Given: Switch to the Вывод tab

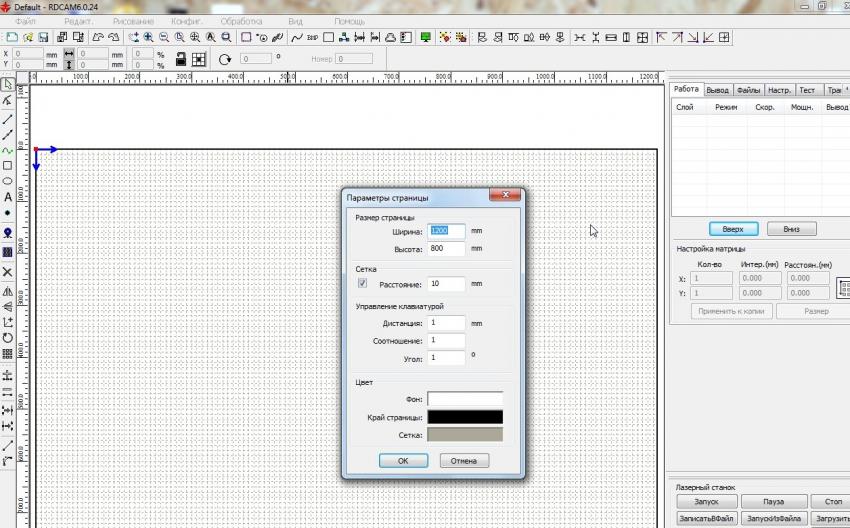Looking at the screenshot, I should pos(717,90).
